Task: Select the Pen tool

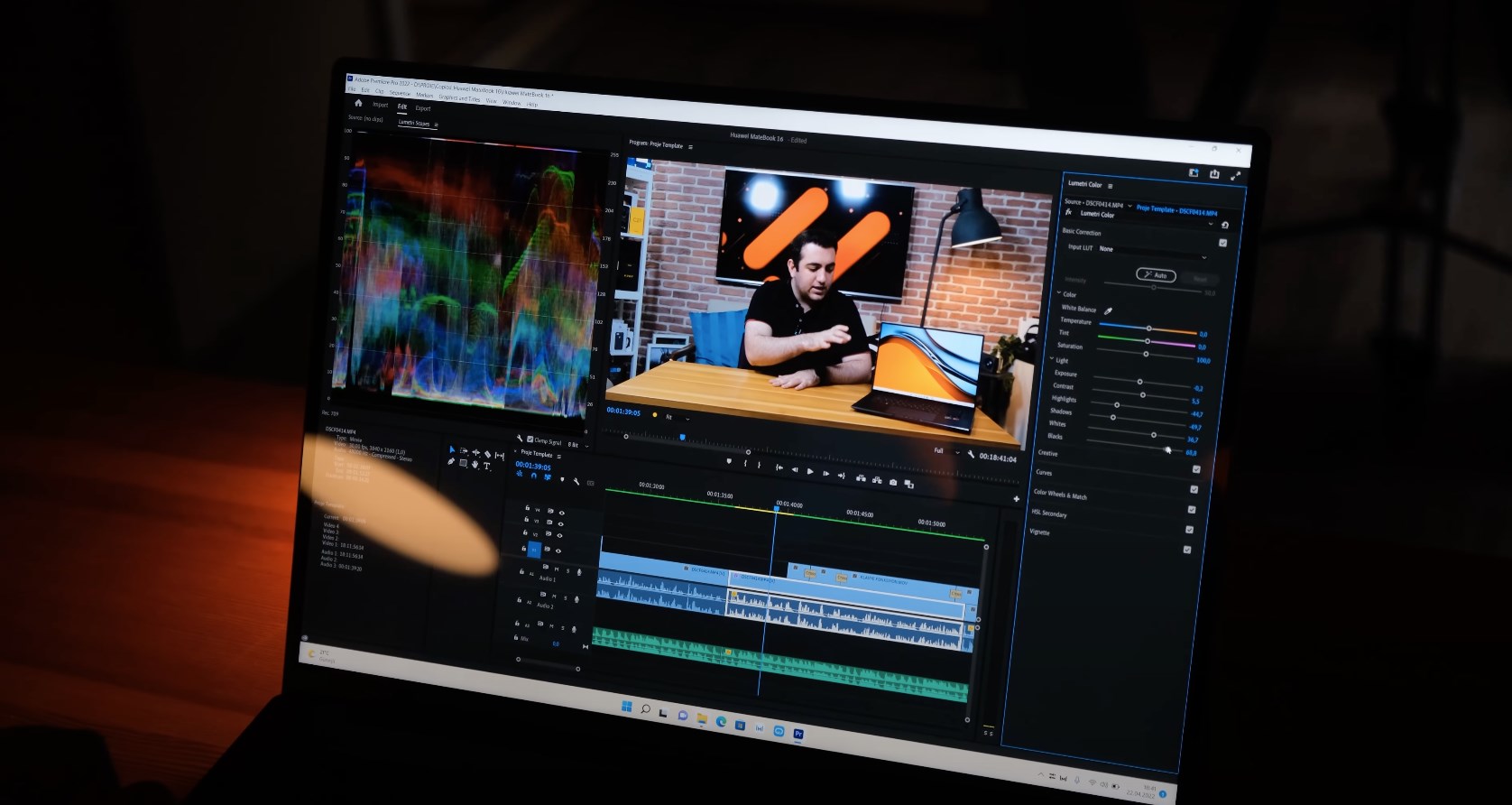Action: point(451,461)
